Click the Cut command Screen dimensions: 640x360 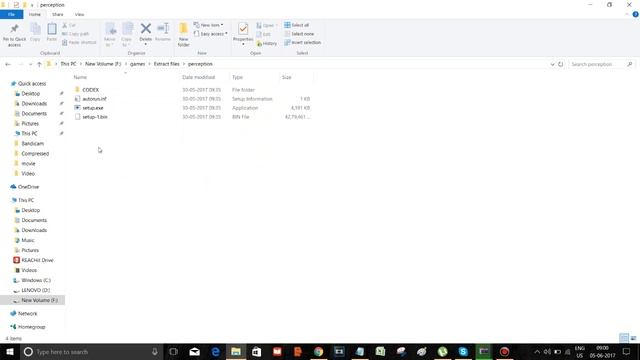click(x=69, y=25)
